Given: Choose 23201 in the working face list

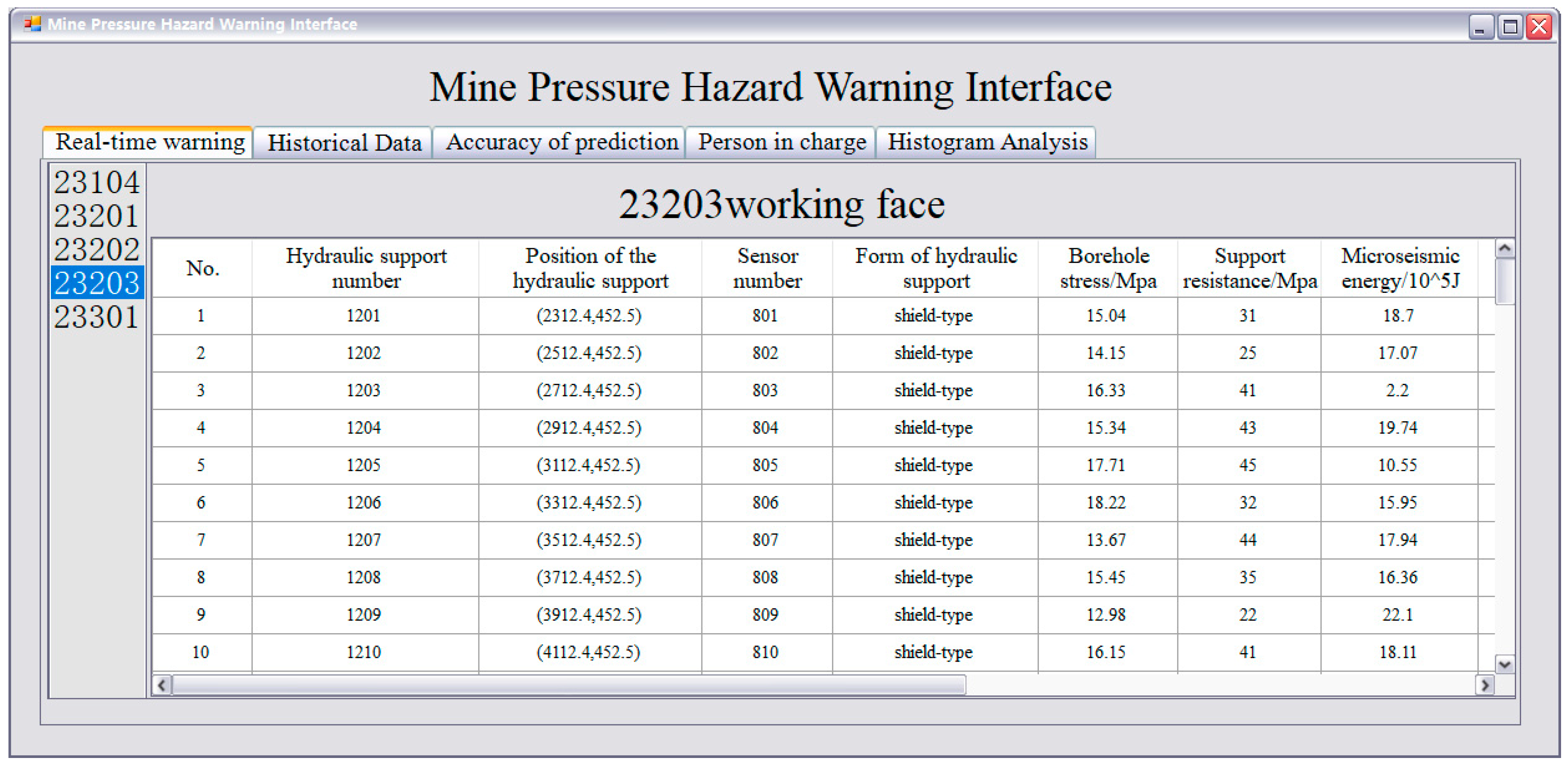Looking at the screenshot, I should [97, 215].
